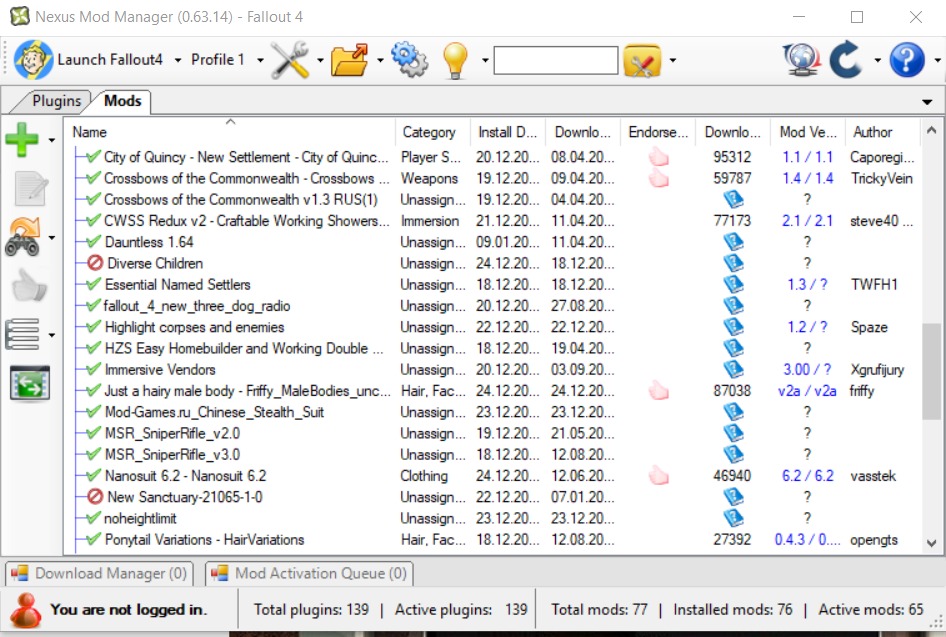Toggle the green check for MSR_SniperRifle_v2.0
Viewport: 946px width, 637px height.
pyautogui.click(x=94, y=433)
